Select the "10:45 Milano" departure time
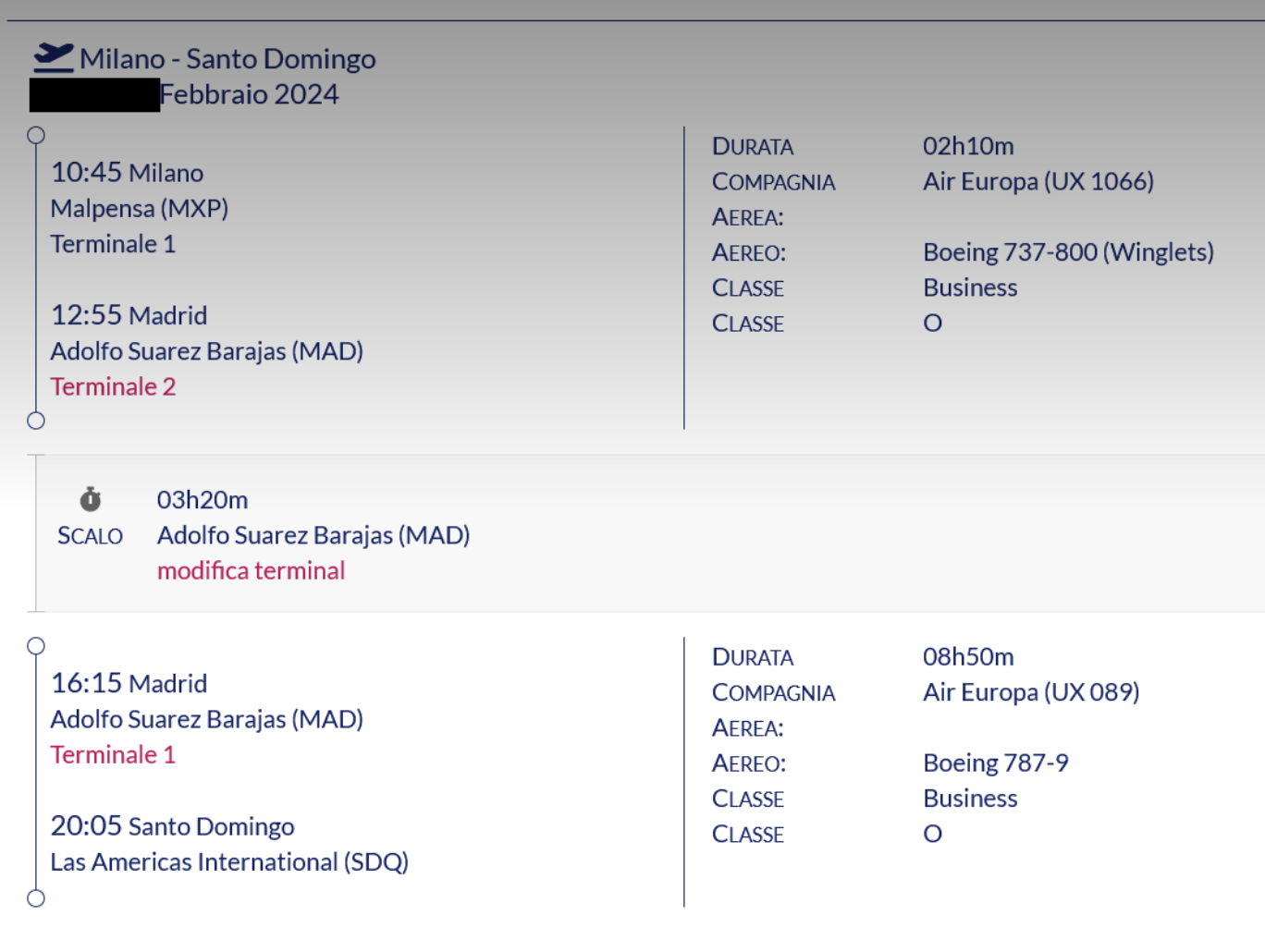This screenshot has width=1265, height=952. pyautogui.click(x=127, y=173)
